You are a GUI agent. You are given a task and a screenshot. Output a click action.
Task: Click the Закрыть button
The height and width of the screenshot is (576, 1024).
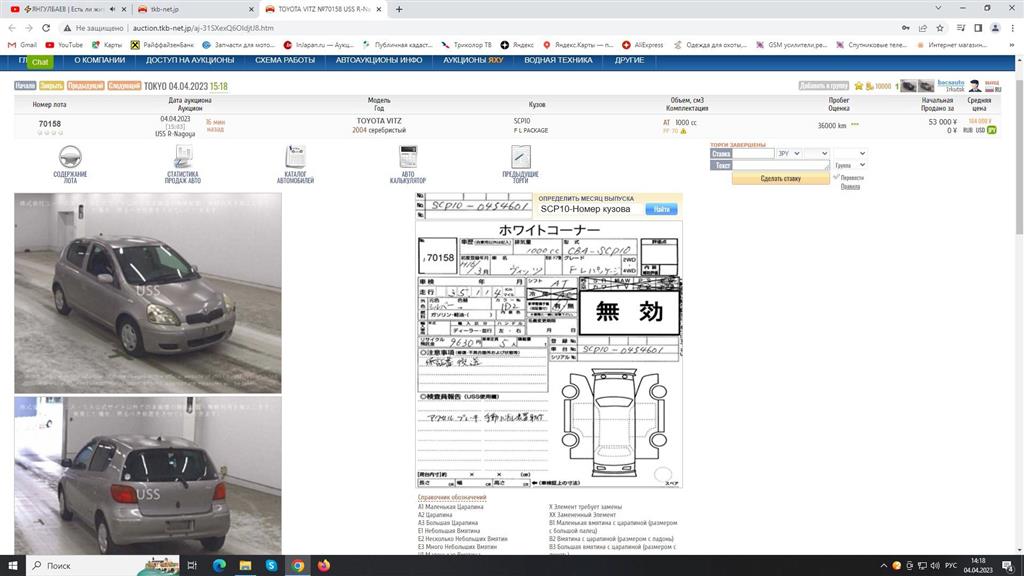[51, 86]
